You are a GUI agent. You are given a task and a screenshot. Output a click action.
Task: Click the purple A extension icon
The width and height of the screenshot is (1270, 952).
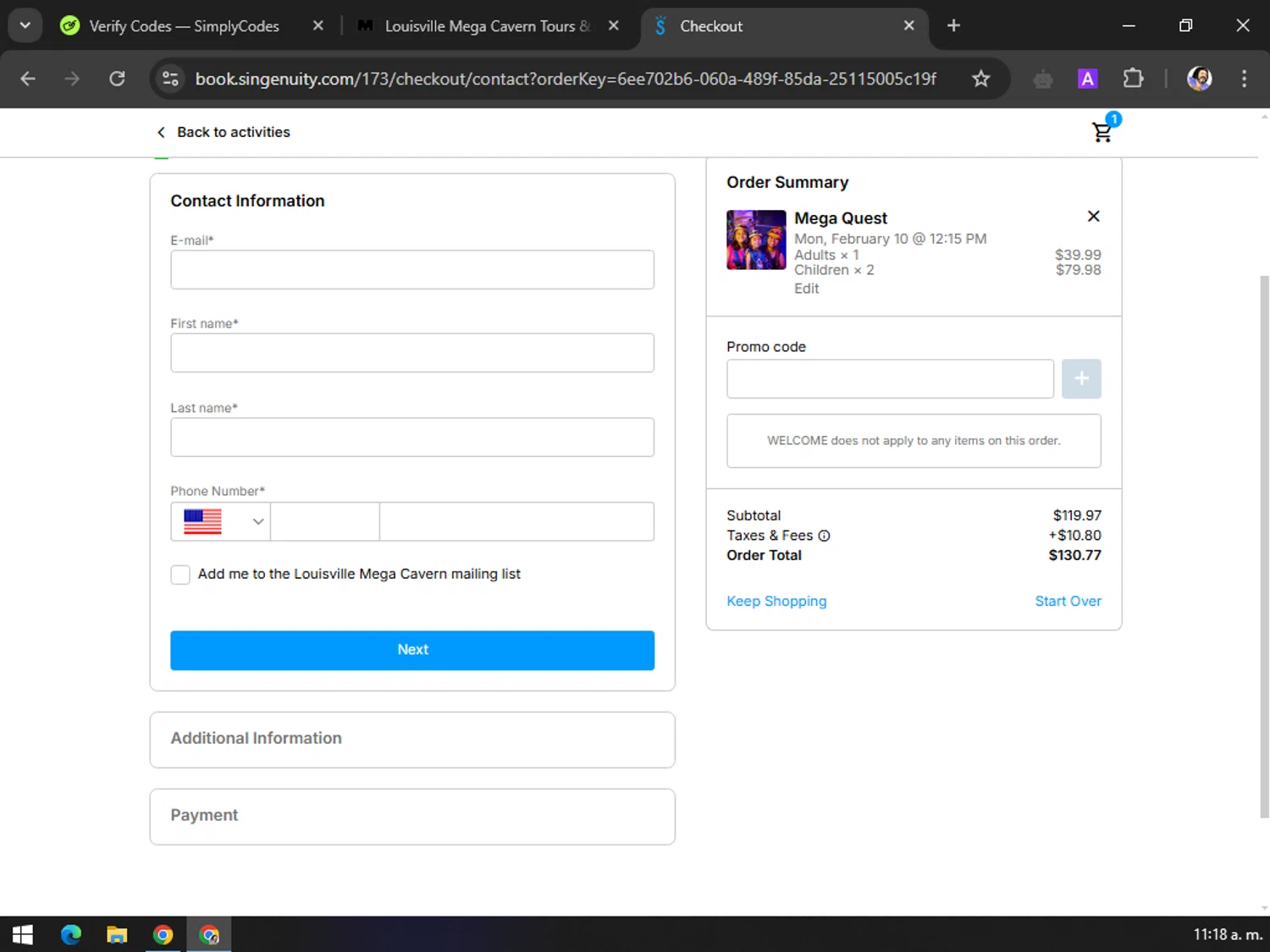tap(1087, 79)
